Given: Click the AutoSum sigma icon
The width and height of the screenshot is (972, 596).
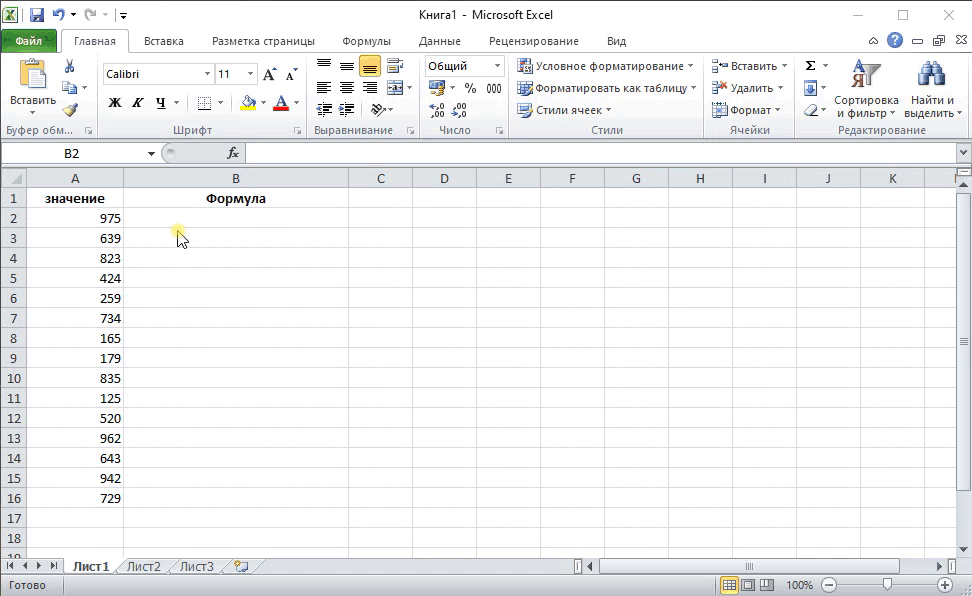Looking at the screenshot, I should (x=810, y=66).
